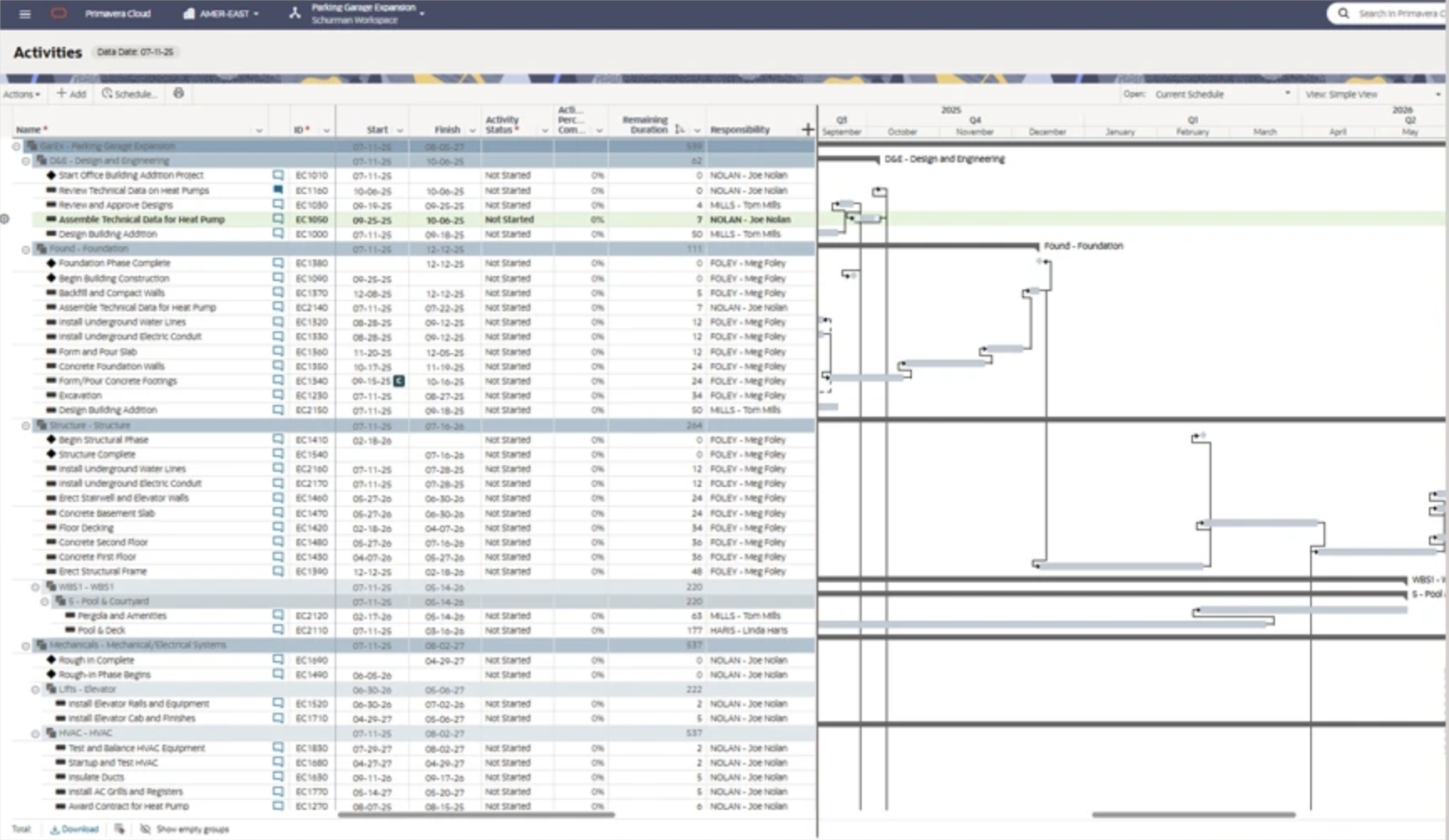Open the Schedule tool in the toolbar
Viewport: 1449px width, 840px height.
pyautogui.click(x=128, y=94)
